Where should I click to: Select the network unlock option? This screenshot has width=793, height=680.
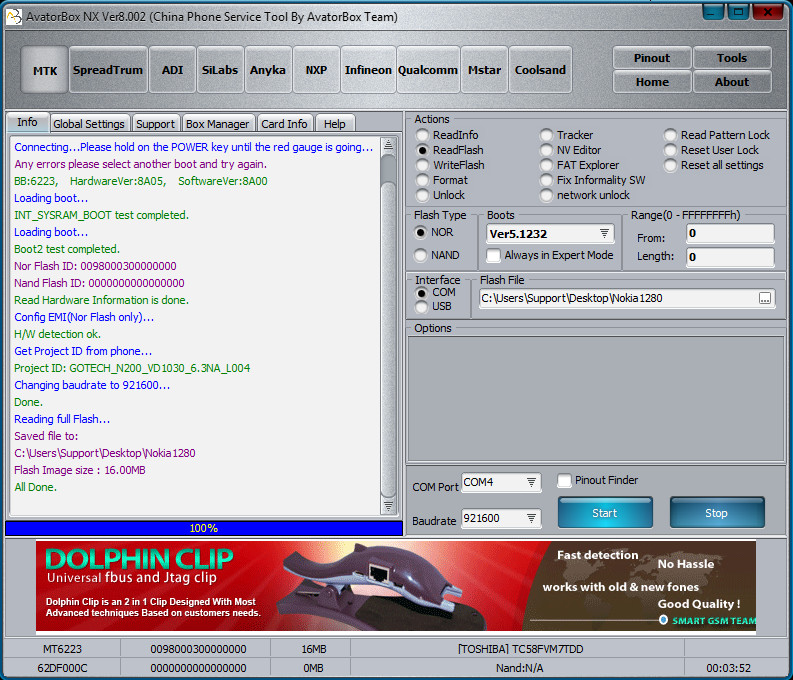[585, 195]
